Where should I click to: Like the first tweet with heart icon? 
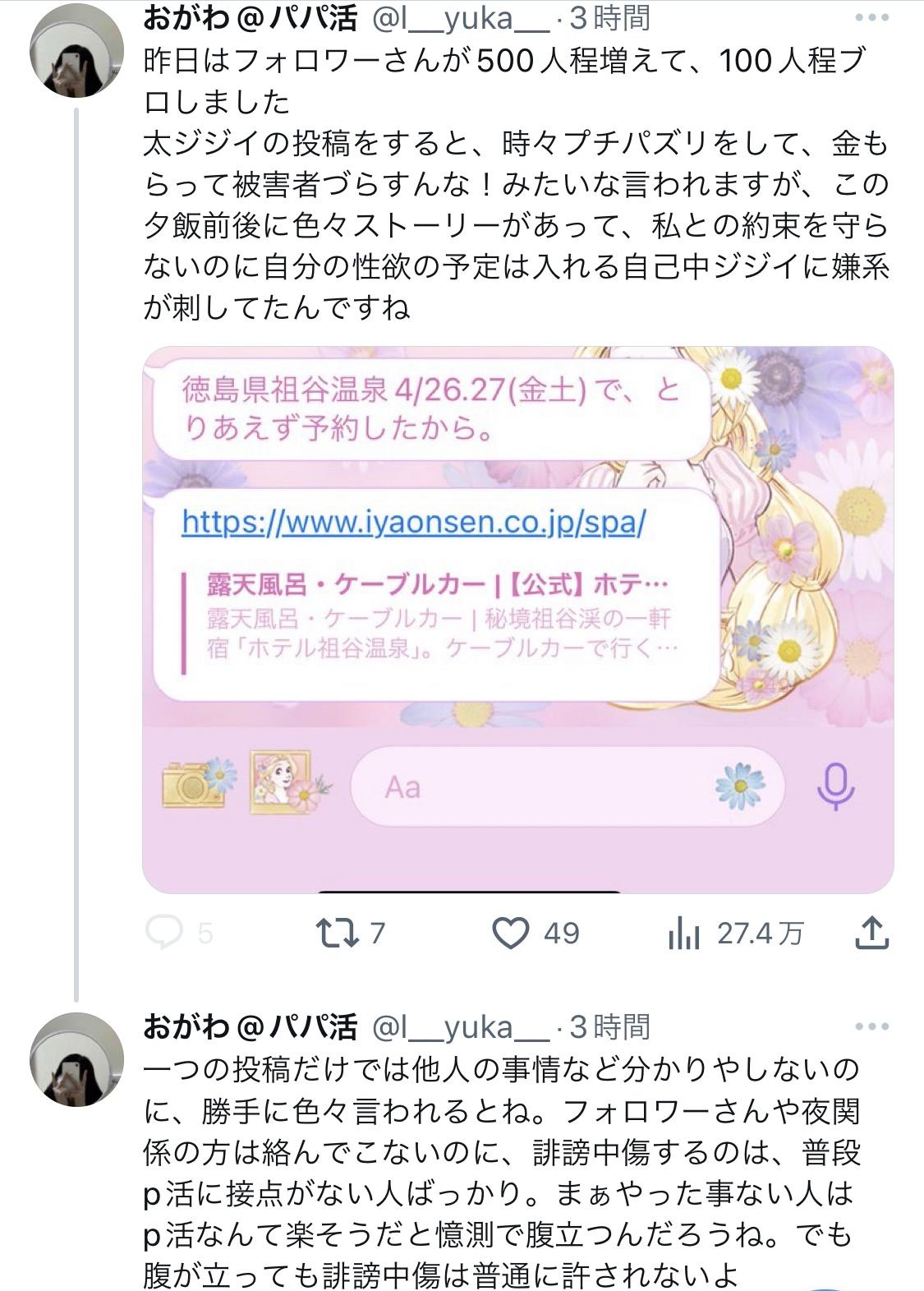(510, 933)
